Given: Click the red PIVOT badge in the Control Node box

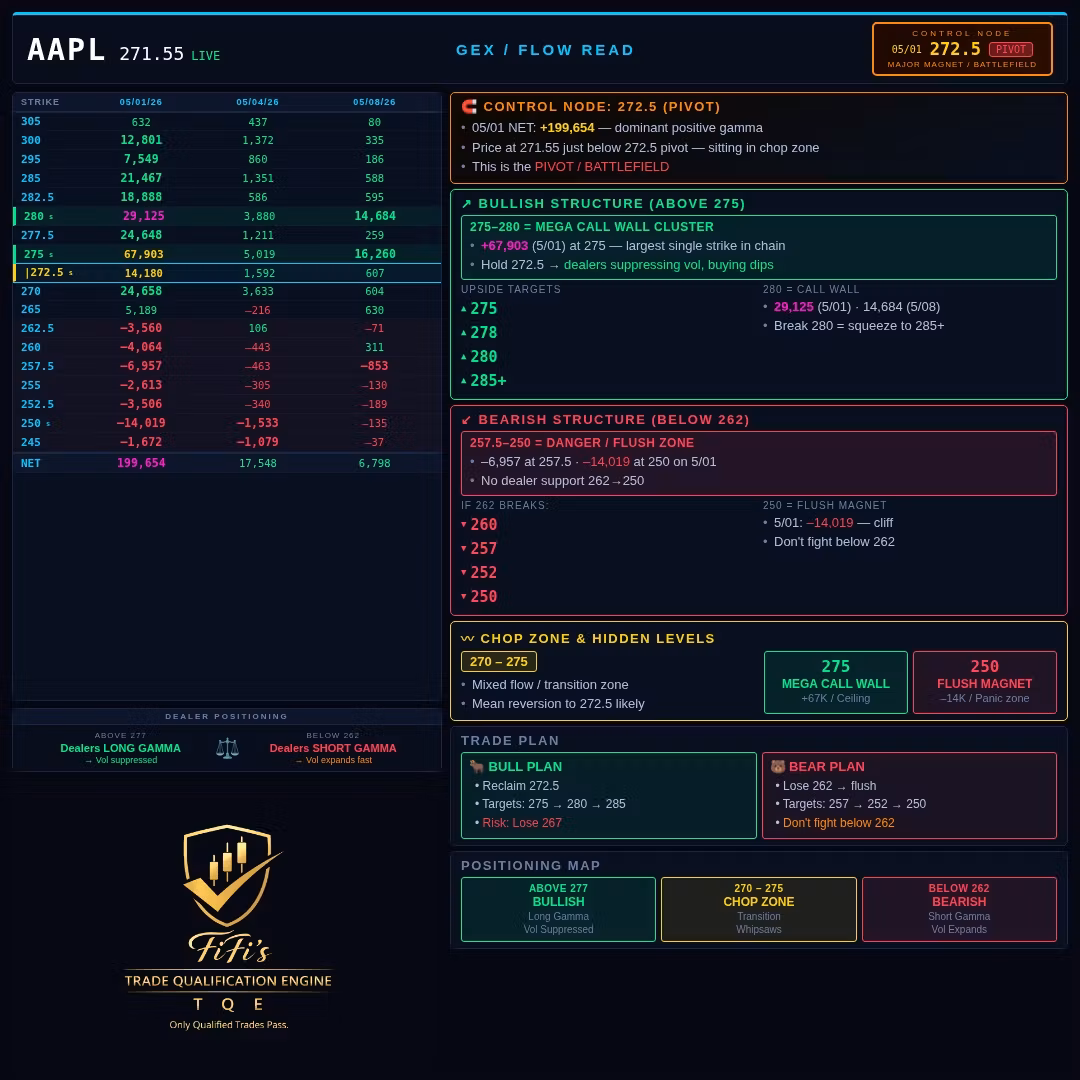Looking at the screenshot, I should [1010, 49].
